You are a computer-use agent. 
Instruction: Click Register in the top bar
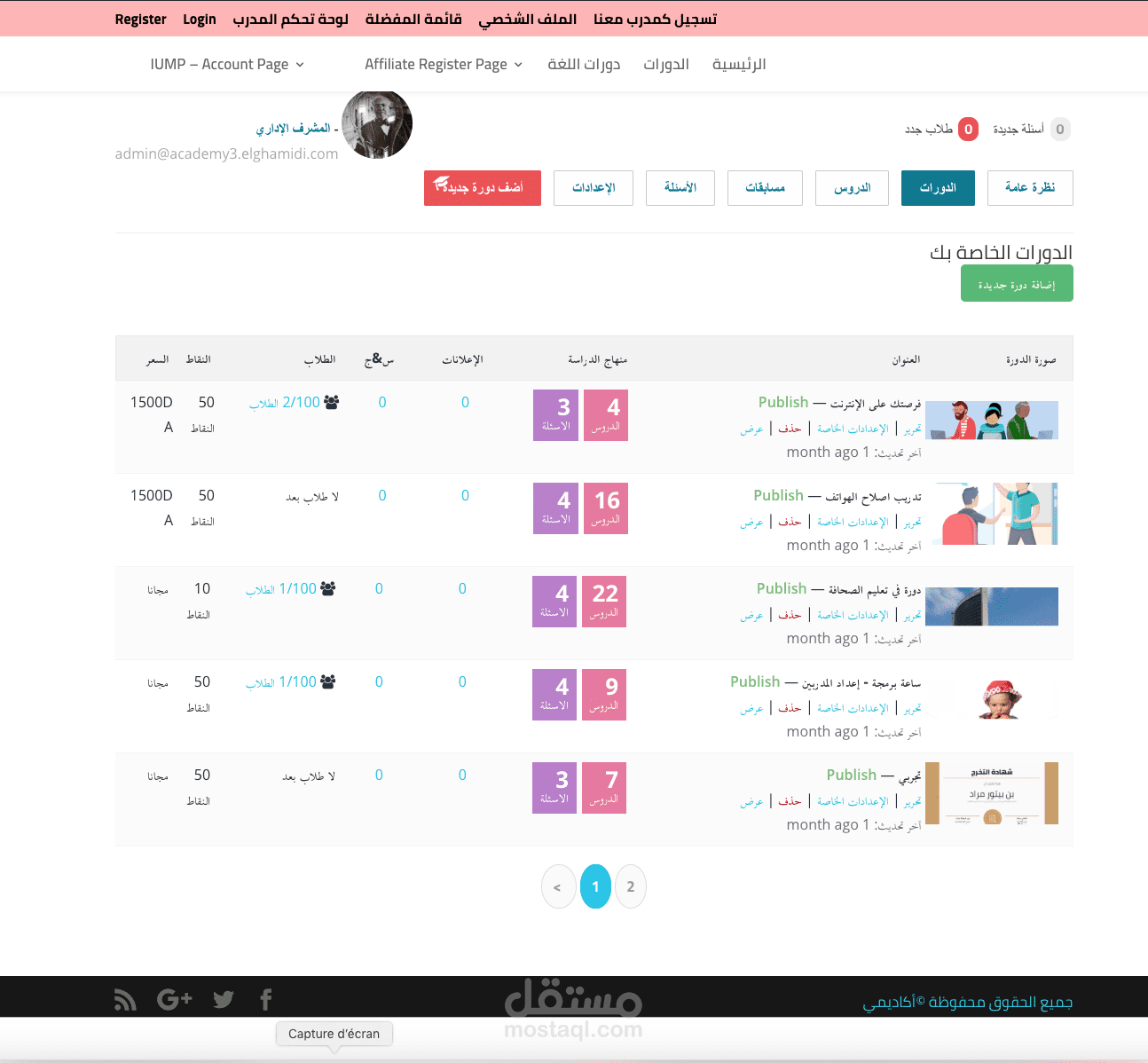[x=140, y=19]
